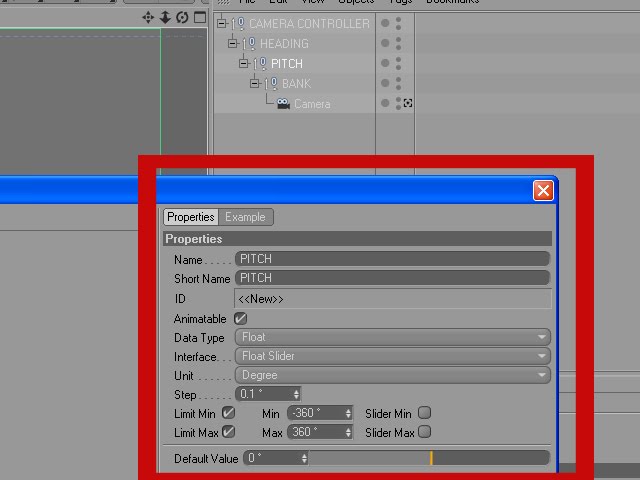Open the Unit dropdown set to Degree
Image resolution: width=640 pixels, height=480 pixels.
pyautogui.click(x=393, y=375)
